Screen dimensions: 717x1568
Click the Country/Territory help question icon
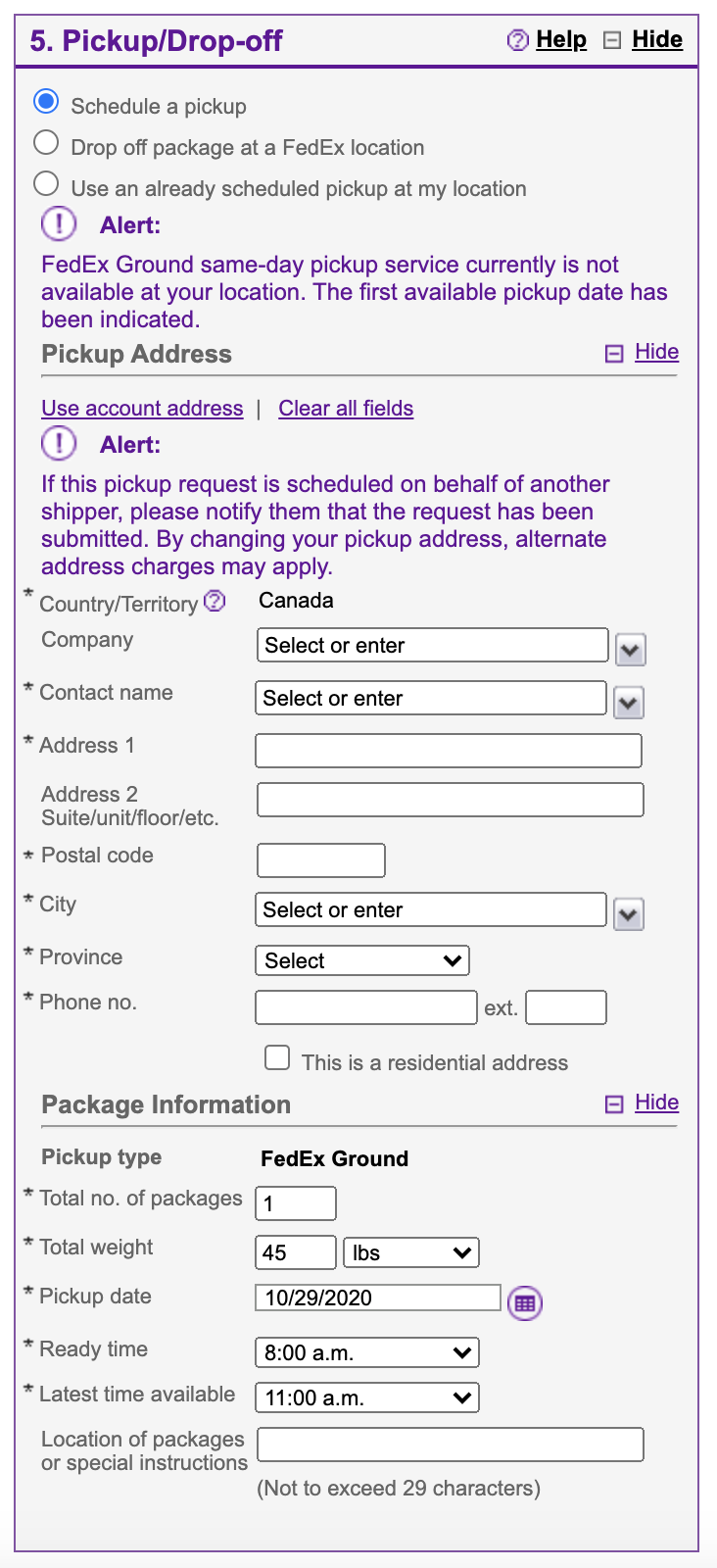[215, 602]
